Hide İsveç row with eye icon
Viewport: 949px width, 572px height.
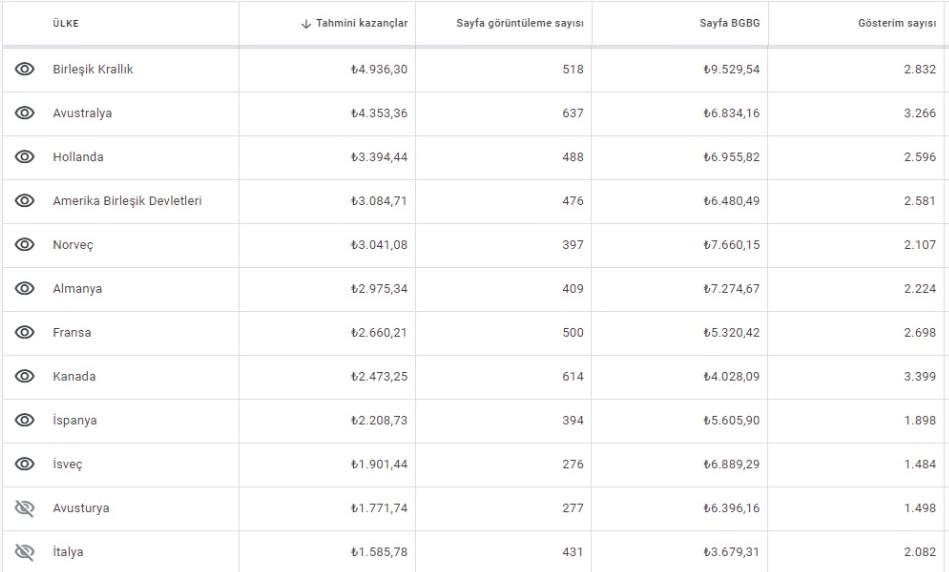(x=24, y=464)
